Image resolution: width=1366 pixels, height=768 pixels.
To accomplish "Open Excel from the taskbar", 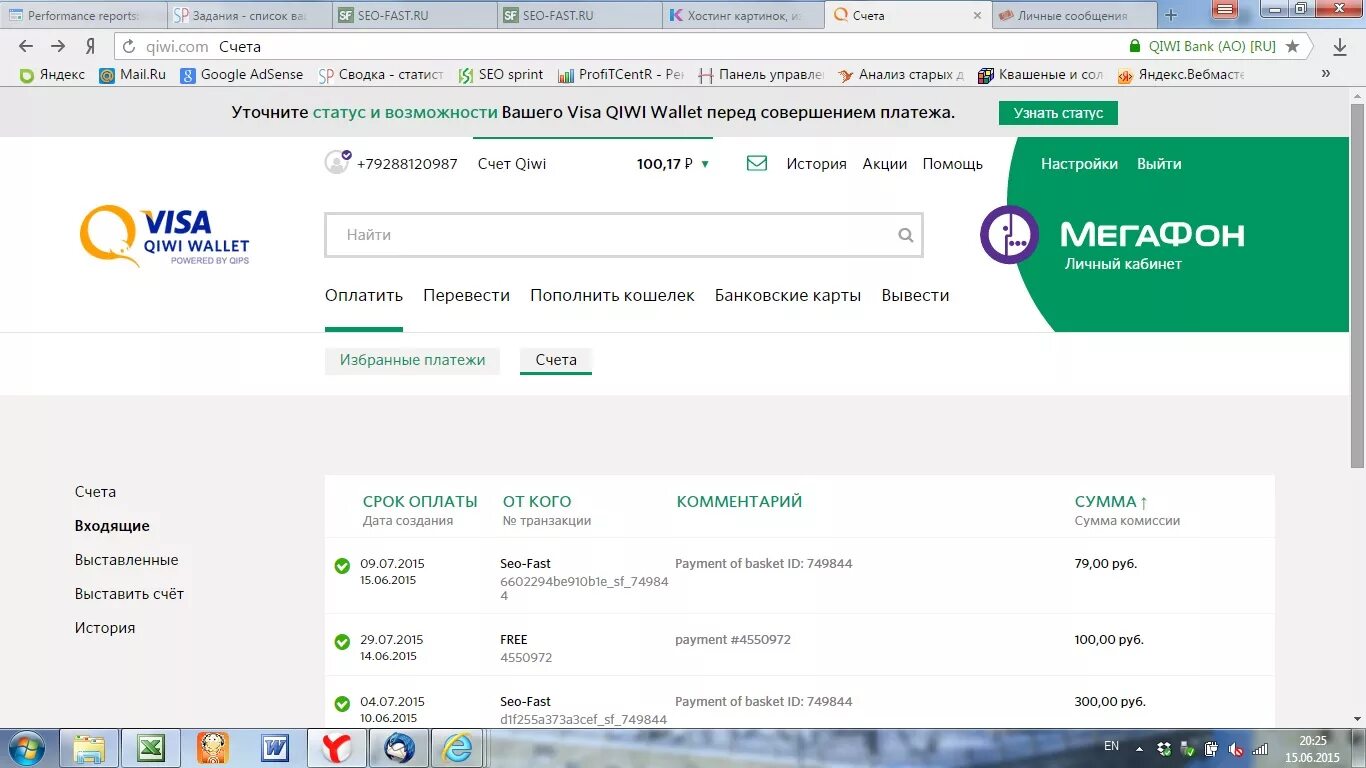I will click(151, 748).
